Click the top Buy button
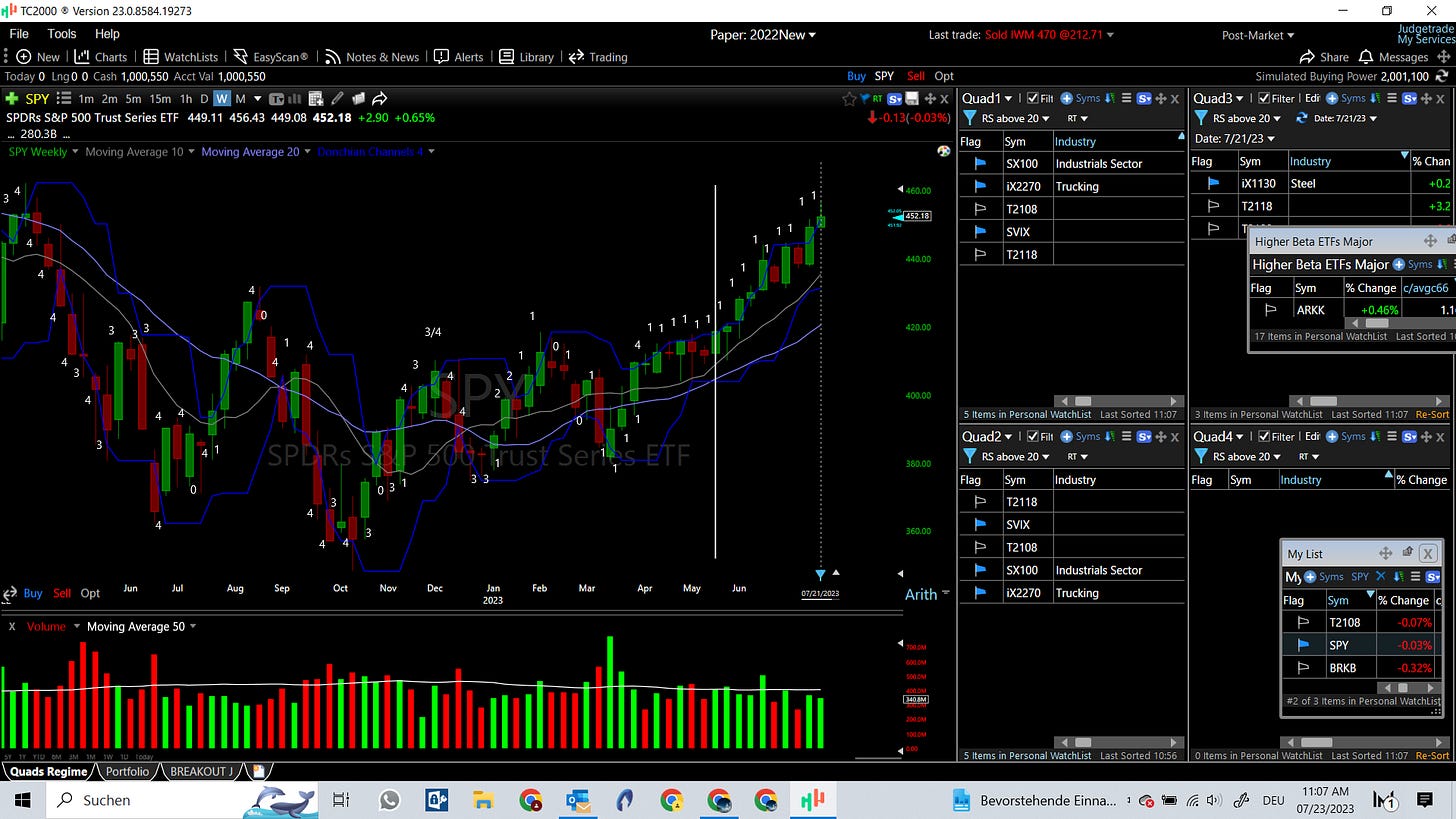 click(856, 76)
